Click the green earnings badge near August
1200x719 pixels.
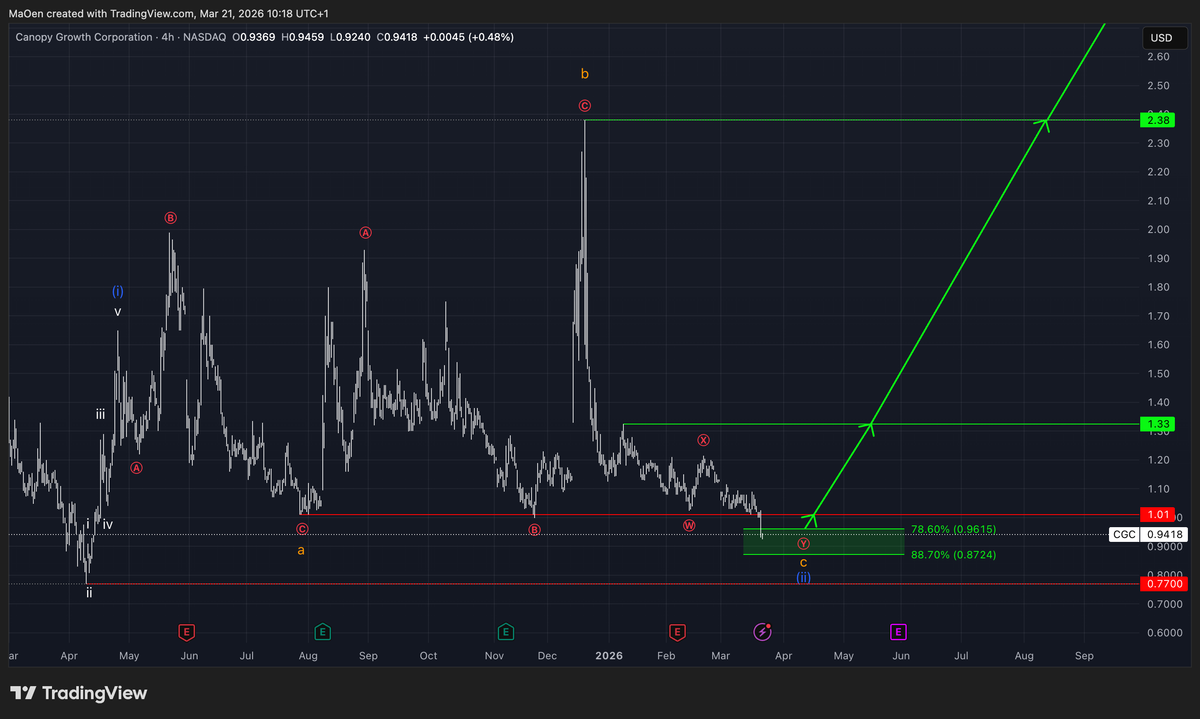pyautogui.click(x=322, y=632)
